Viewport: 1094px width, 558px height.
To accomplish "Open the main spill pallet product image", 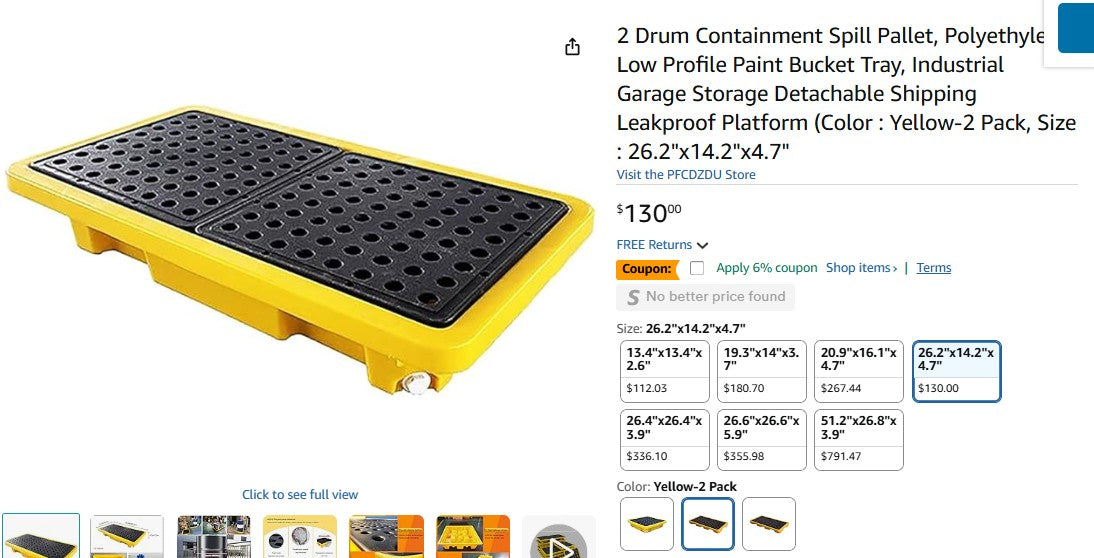I will [300, 250].
